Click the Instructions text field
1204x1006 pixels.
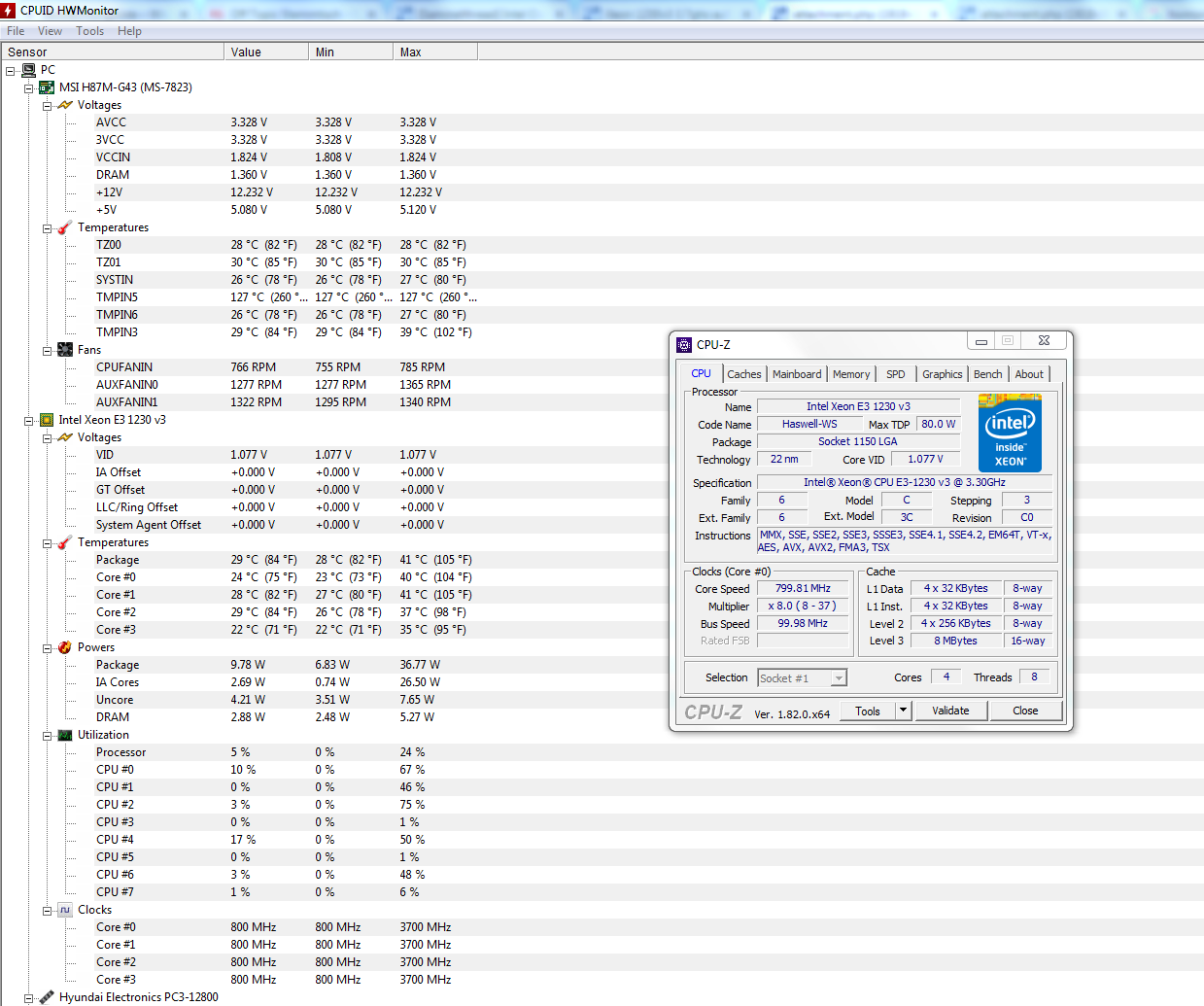coord(905,541)
